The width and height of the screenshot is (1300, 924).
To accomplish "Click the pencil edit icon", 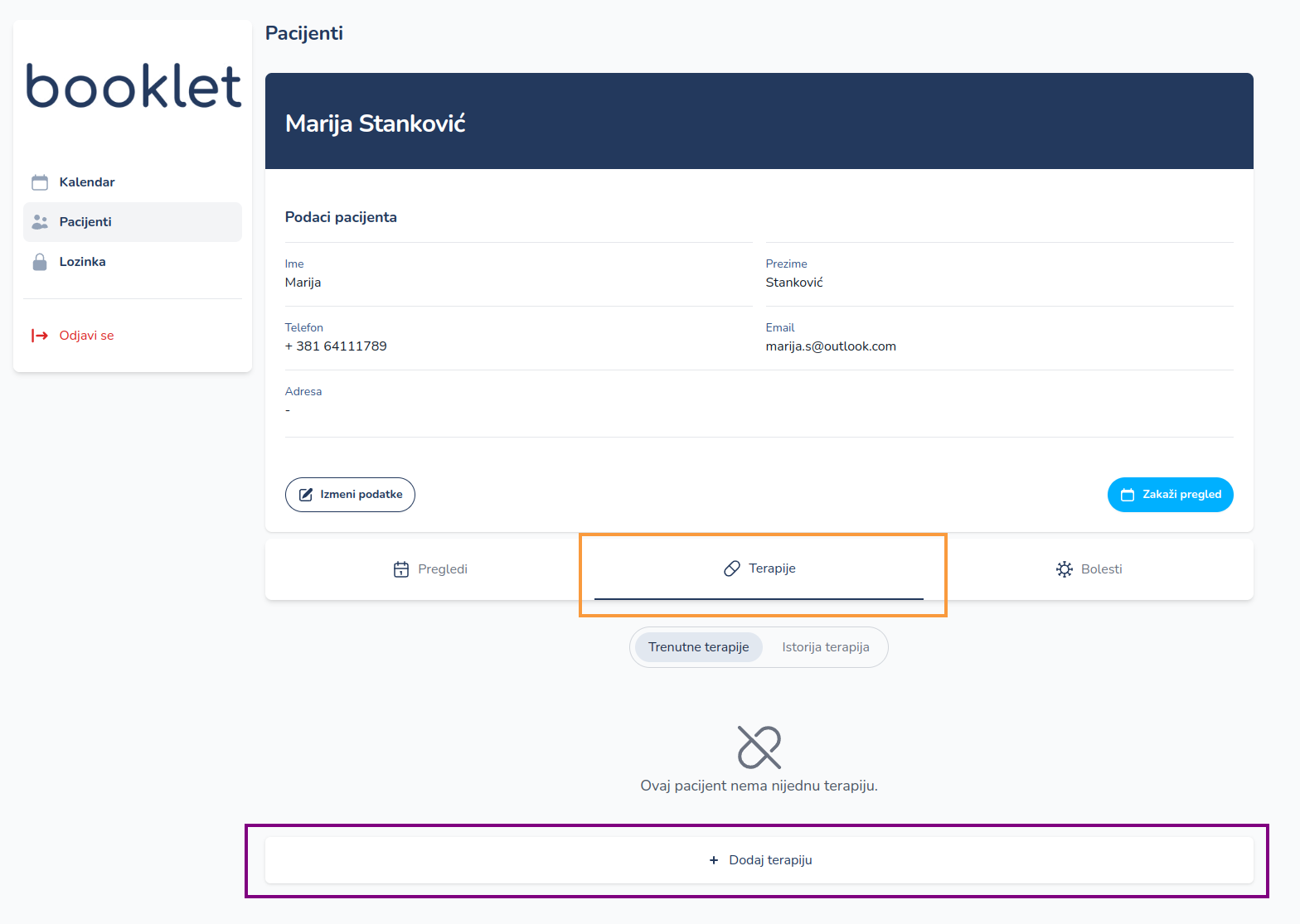I will click(306, 495).
